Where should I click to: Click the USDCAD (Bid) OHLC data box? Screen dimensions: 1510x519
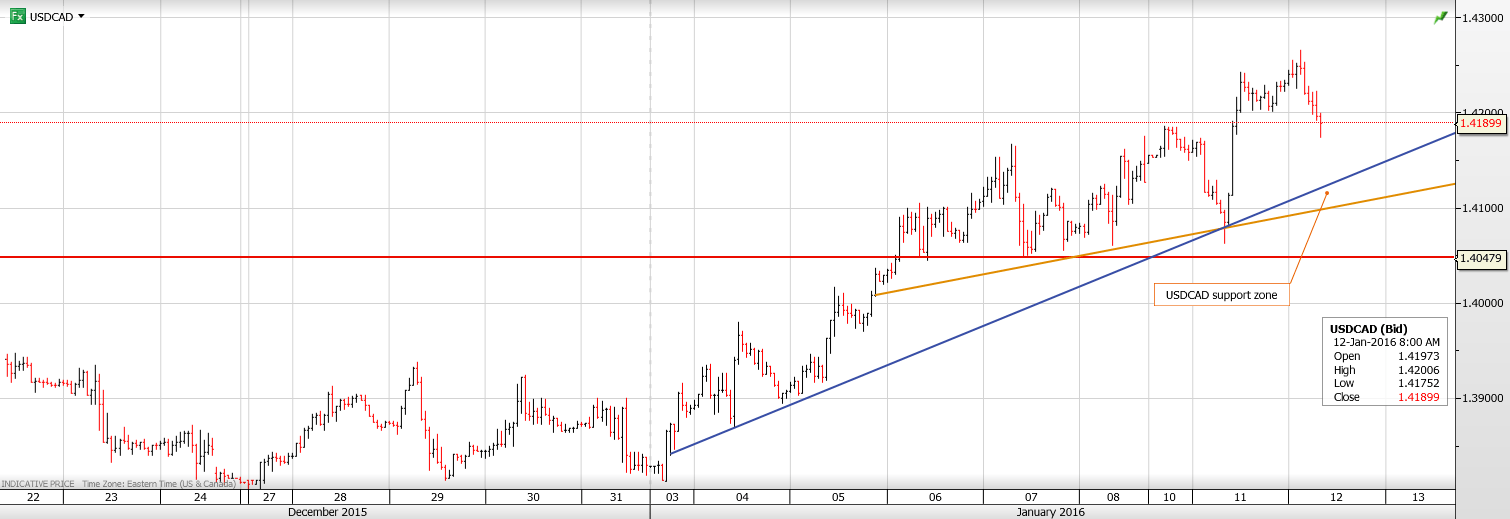point(1385,363)
